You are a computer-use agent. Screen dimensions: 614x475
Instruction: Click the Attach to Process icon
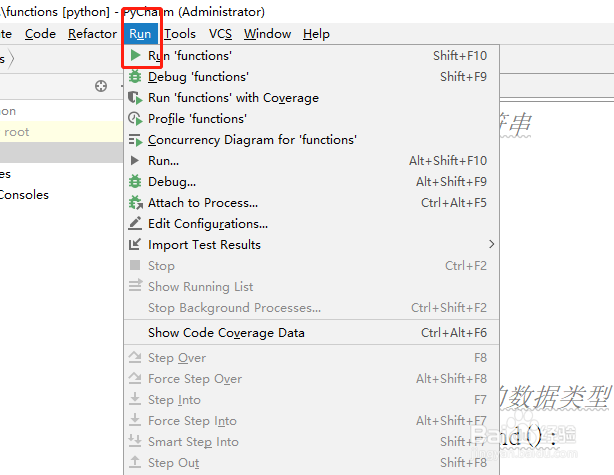click(135, 202)
